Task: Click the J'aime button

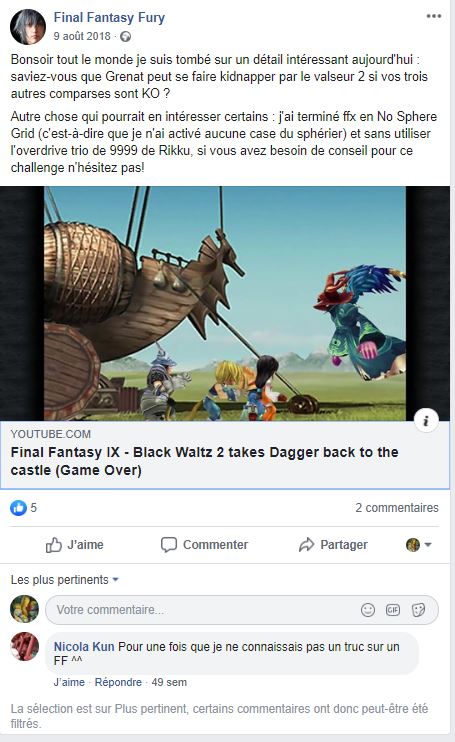Action: 75,545
